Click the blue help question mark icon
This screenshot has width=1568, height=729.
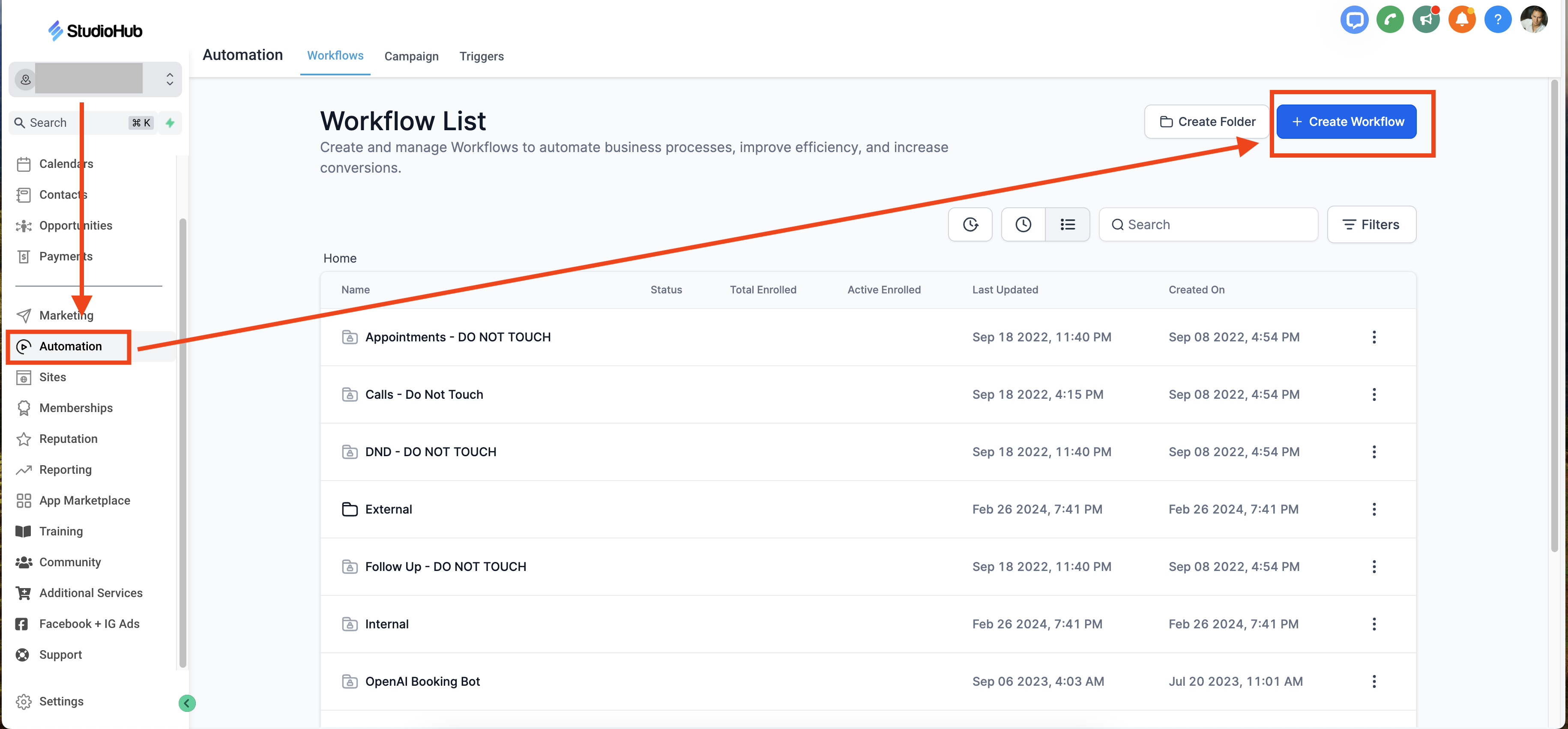coord(1497,20)
